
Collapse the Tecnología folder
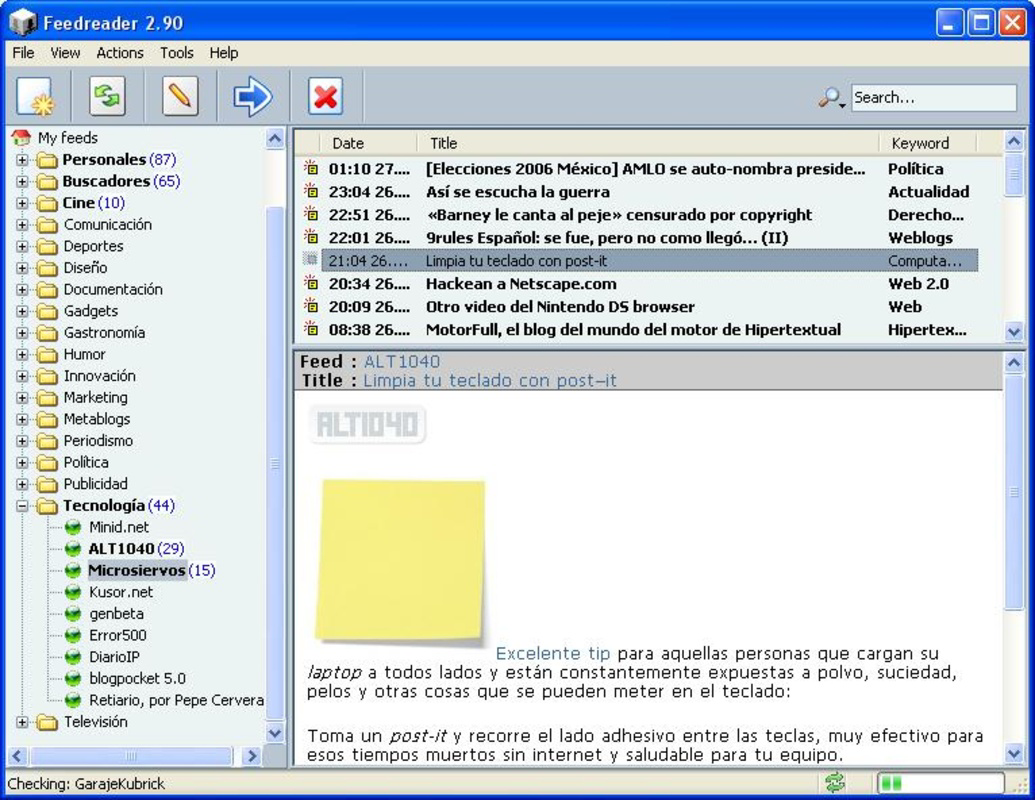pos(22,506)
